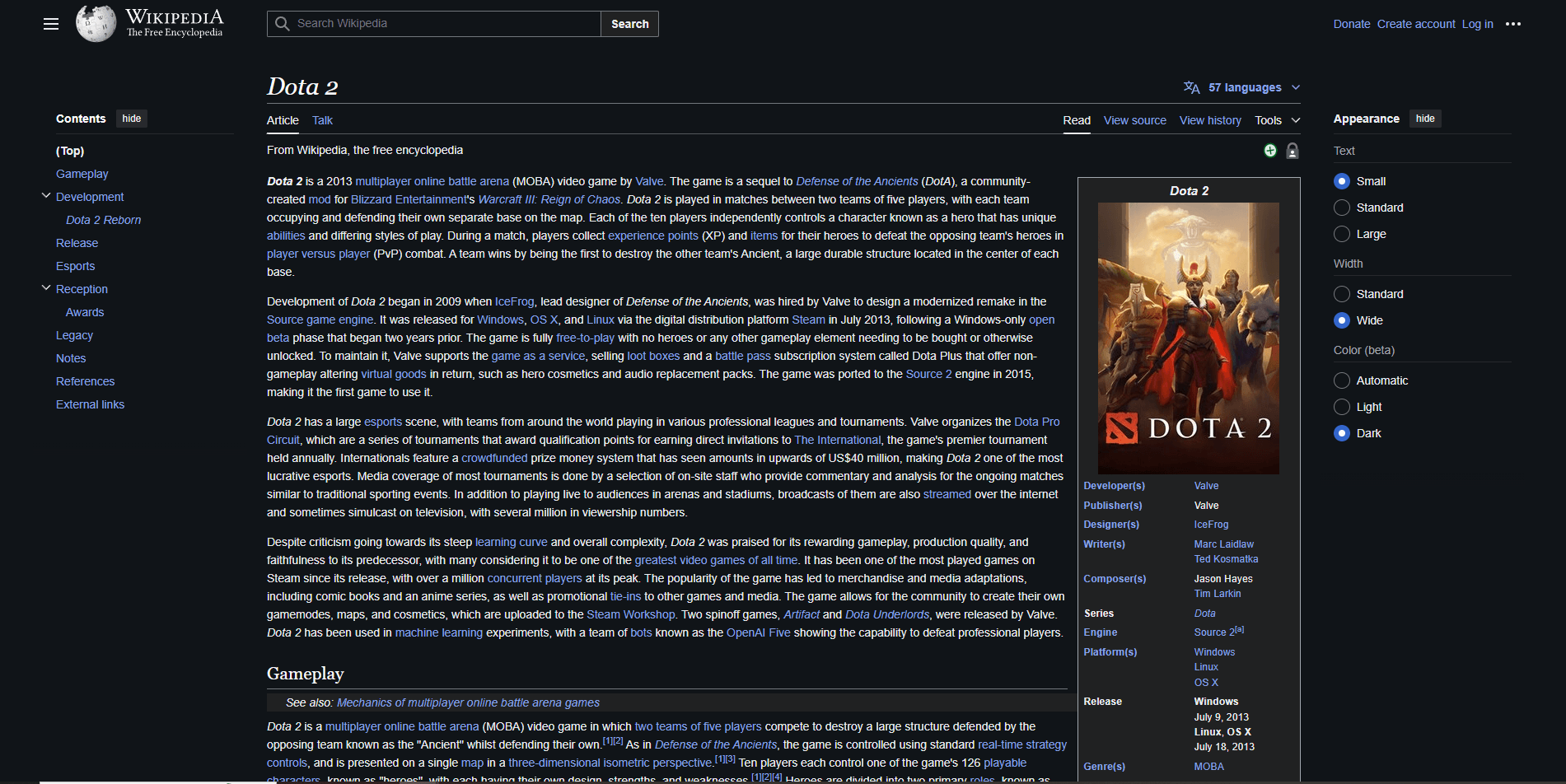Select Automatic color option
The height and width of the screenshot is (784, 1566).
[x=1342, y=380]
